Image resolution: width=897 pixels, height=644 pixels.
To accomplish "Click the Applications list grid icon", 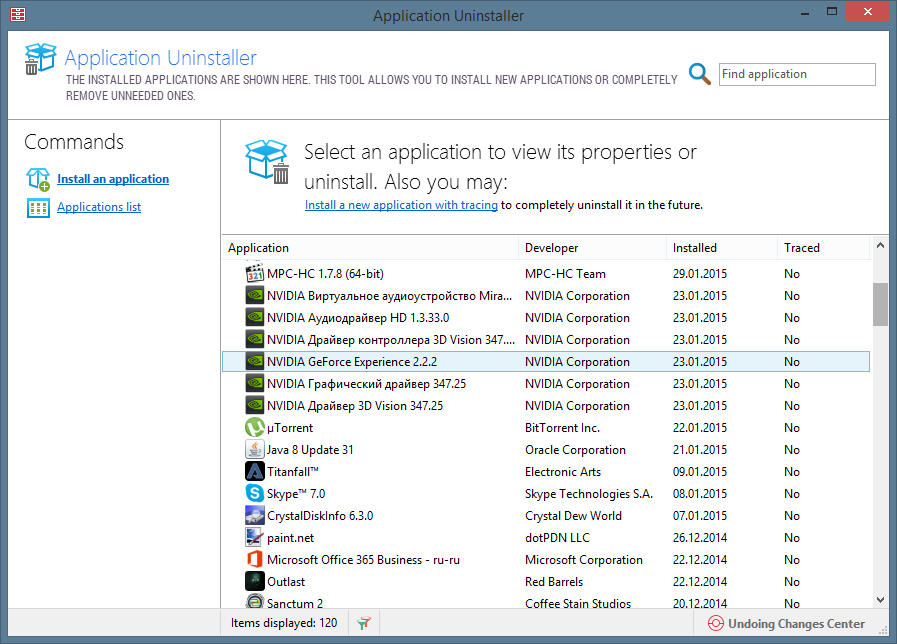I will (38, 208).
